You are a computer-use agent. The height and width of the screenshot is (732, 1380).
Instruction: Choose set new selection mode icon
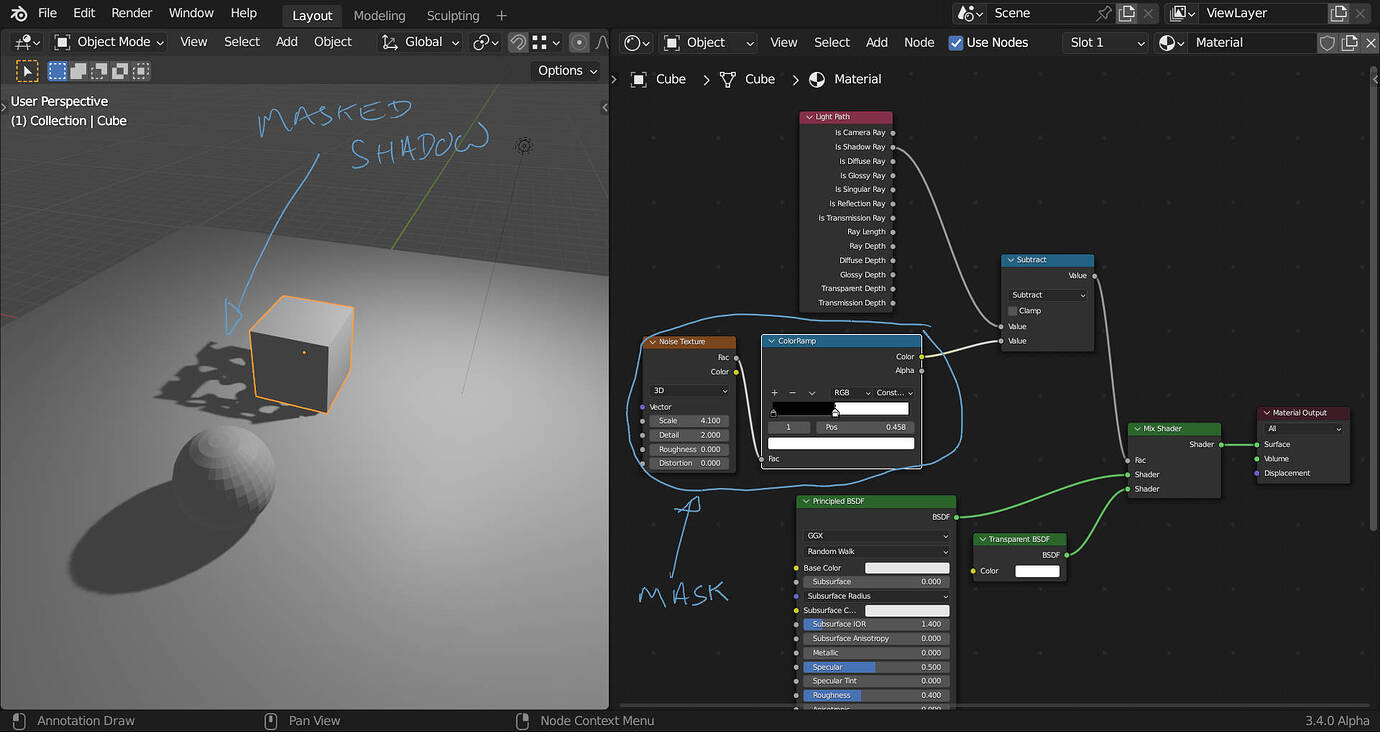(57, 71)
